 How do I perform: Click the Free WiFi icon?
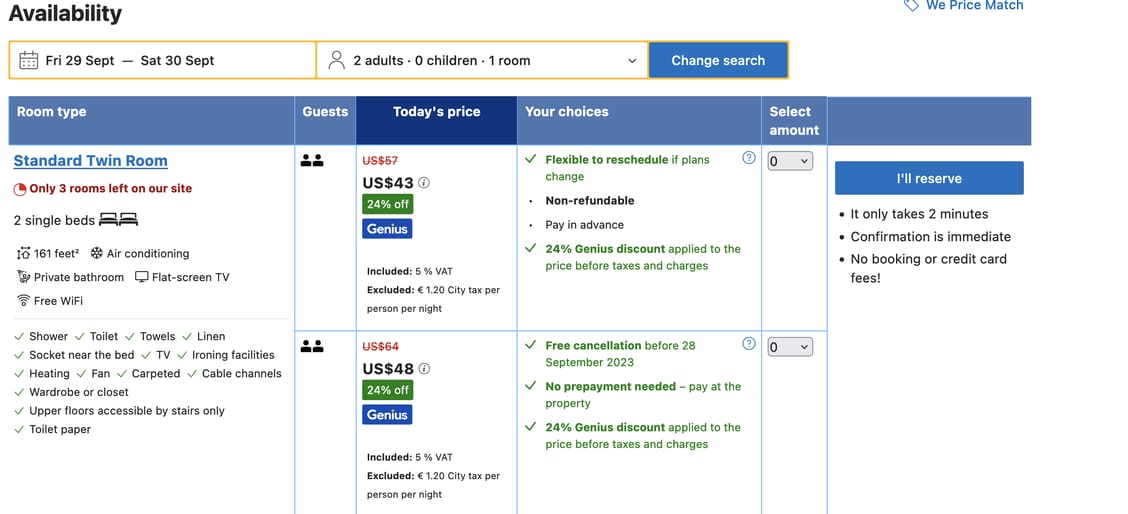[x=23, y=301]
